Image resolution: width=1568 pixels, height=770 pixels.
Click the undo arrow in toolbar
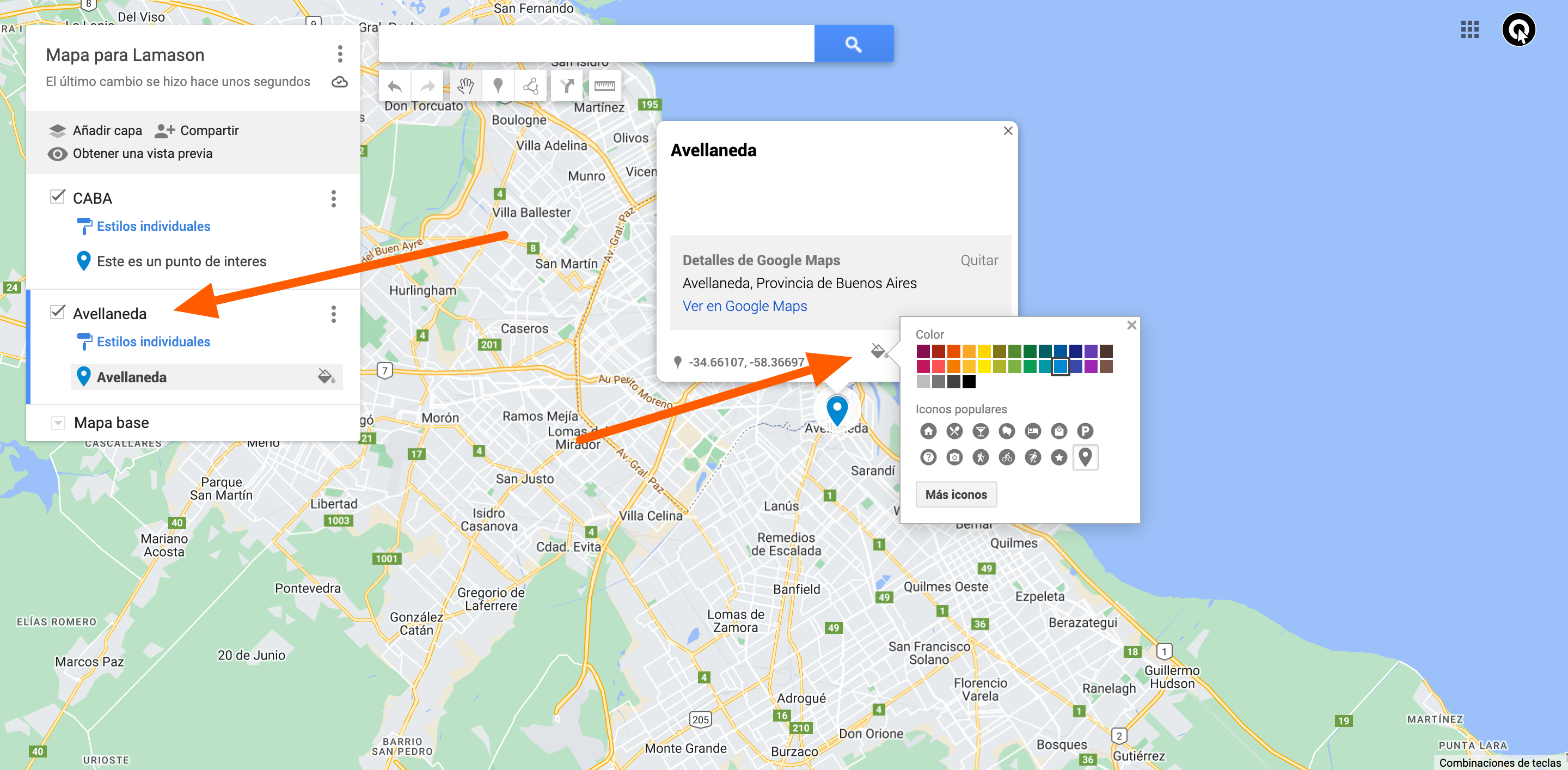click(394, 87)
